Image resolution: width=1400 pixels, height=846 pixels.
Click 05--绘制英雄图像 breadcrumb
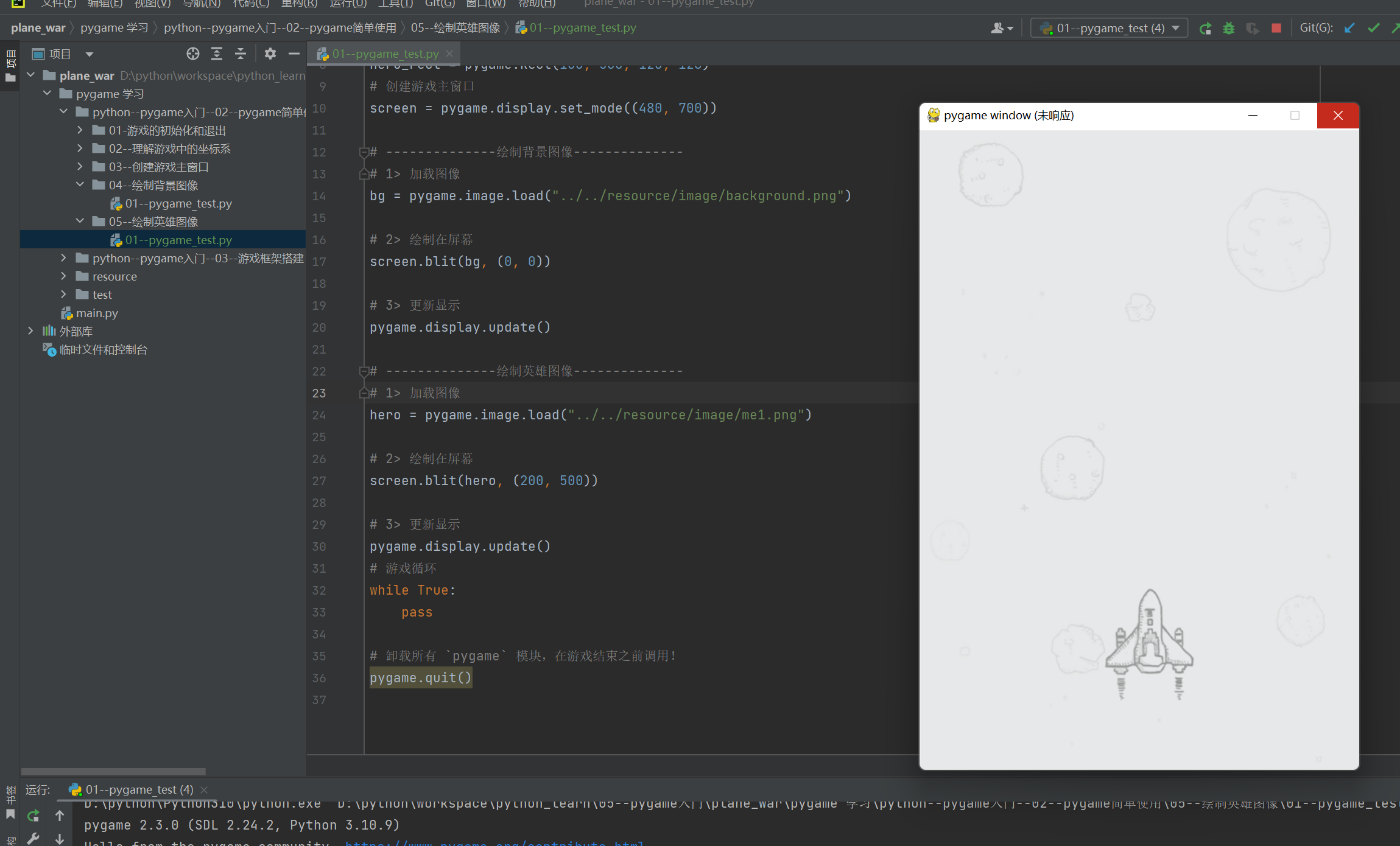click(456, 28)
